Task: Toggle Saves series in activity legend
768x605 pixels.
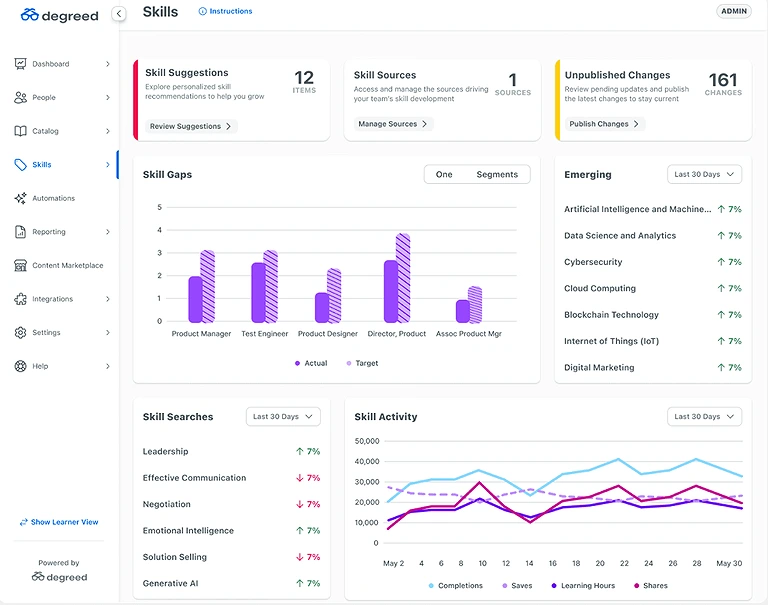Action: point(517,585)
